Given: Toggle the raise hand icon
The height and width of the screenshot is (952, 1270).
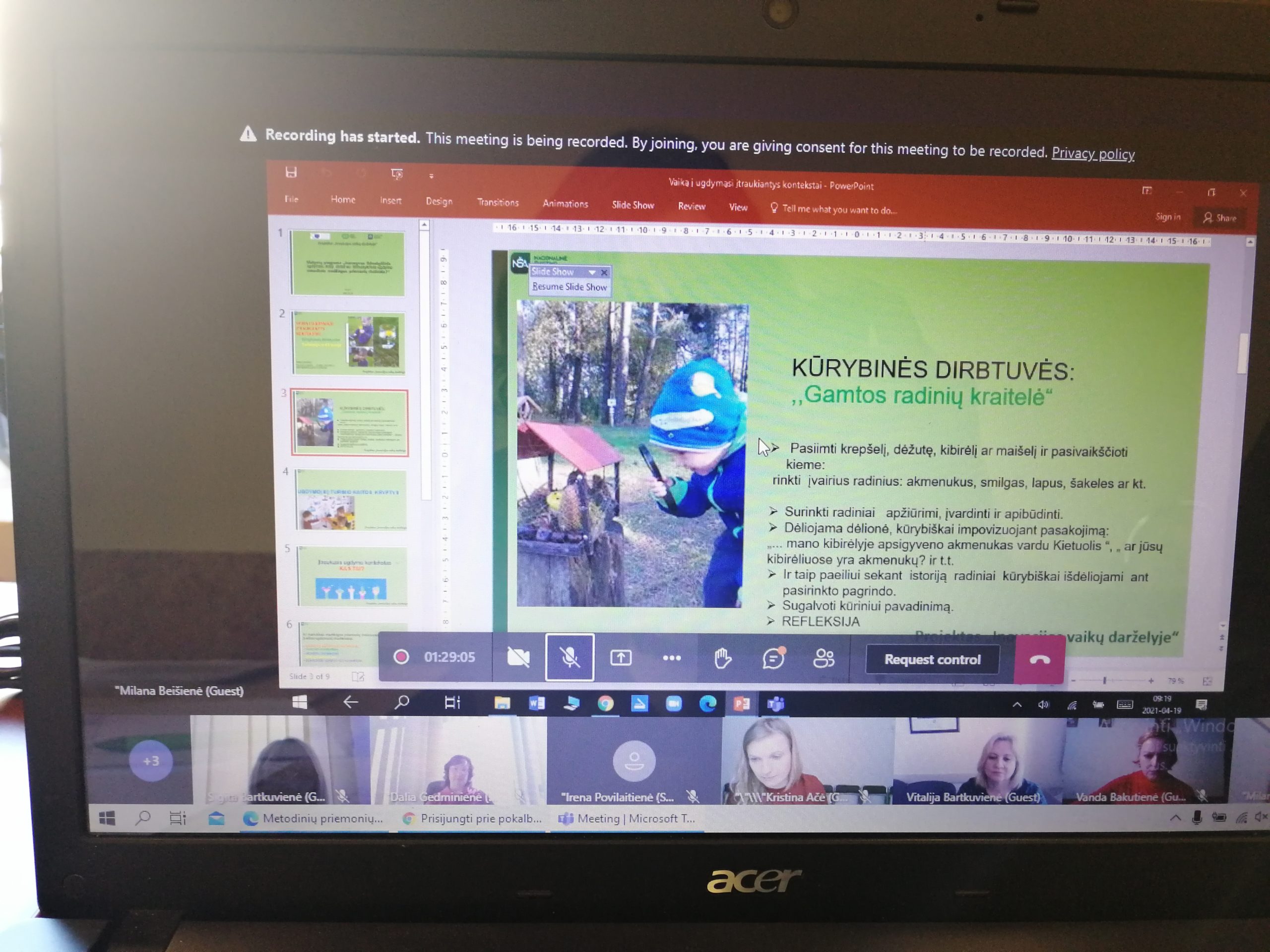Looking at the screenshot, I should [722, 658].
